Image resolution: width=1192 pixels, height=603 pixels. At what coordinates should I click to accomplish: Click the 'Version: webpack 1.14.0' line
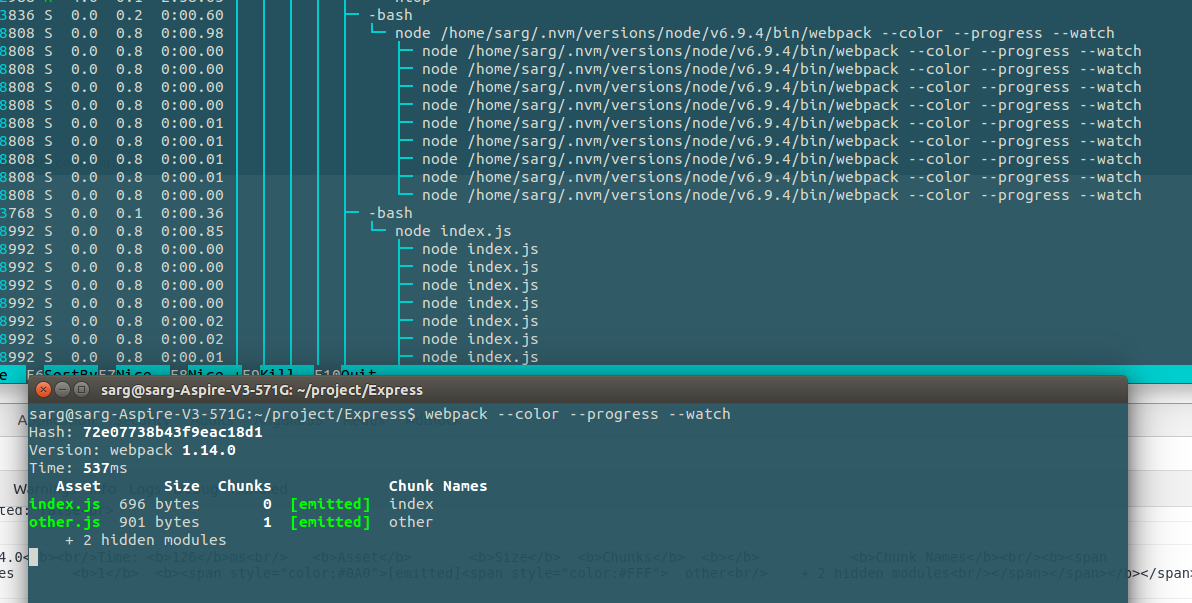(x=132, y=450)
